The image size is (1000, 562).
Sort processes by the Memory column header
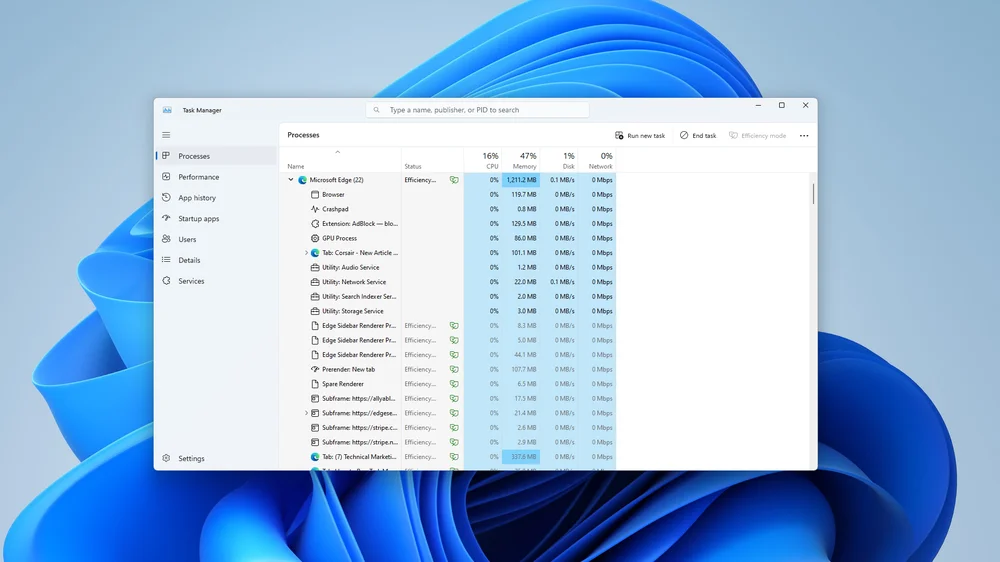point(524,161)
